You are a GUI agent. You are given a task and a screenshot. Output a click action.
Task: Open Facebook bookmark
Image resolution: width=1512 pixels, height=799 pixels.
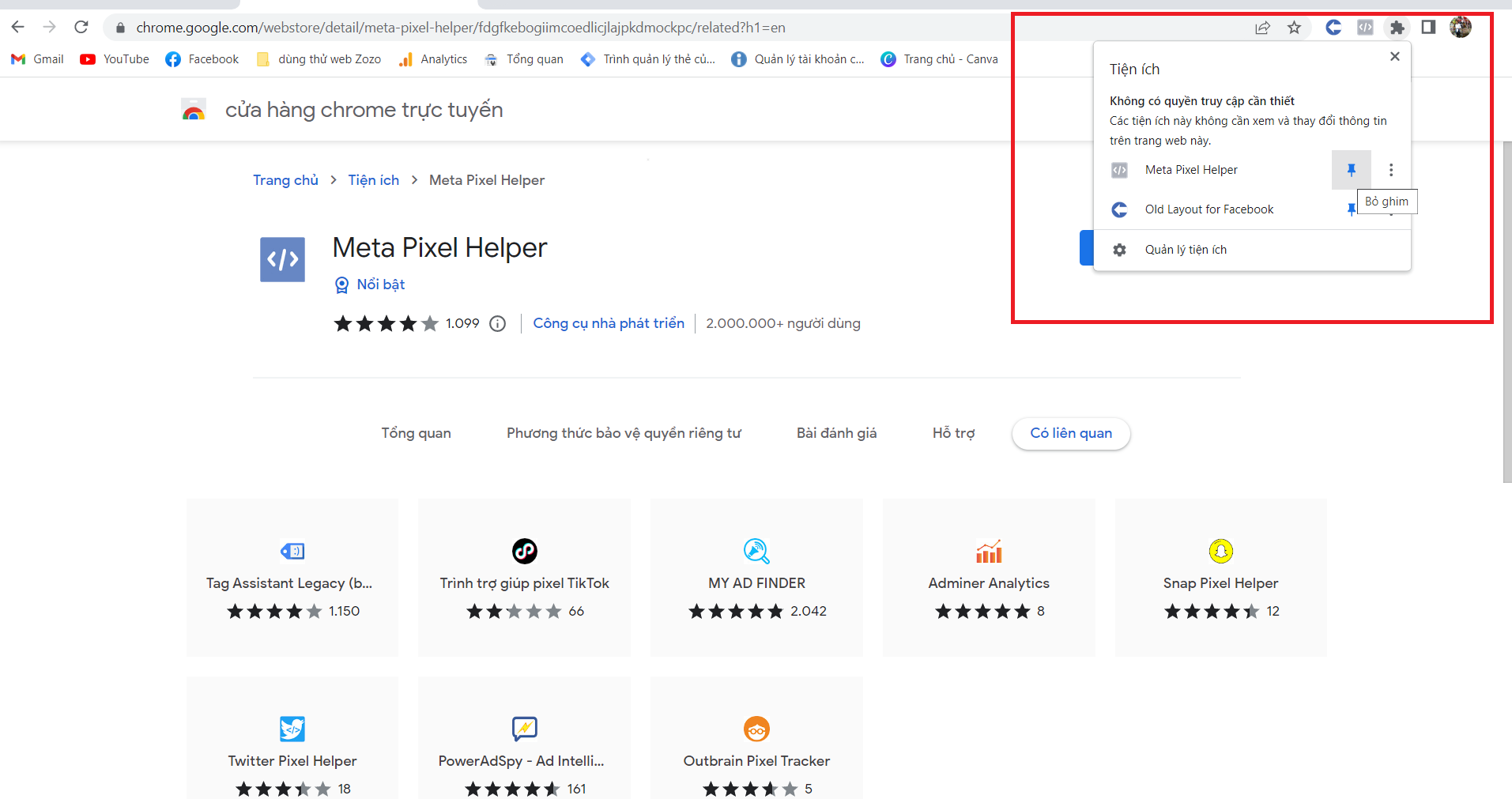[x=202, y=59]
